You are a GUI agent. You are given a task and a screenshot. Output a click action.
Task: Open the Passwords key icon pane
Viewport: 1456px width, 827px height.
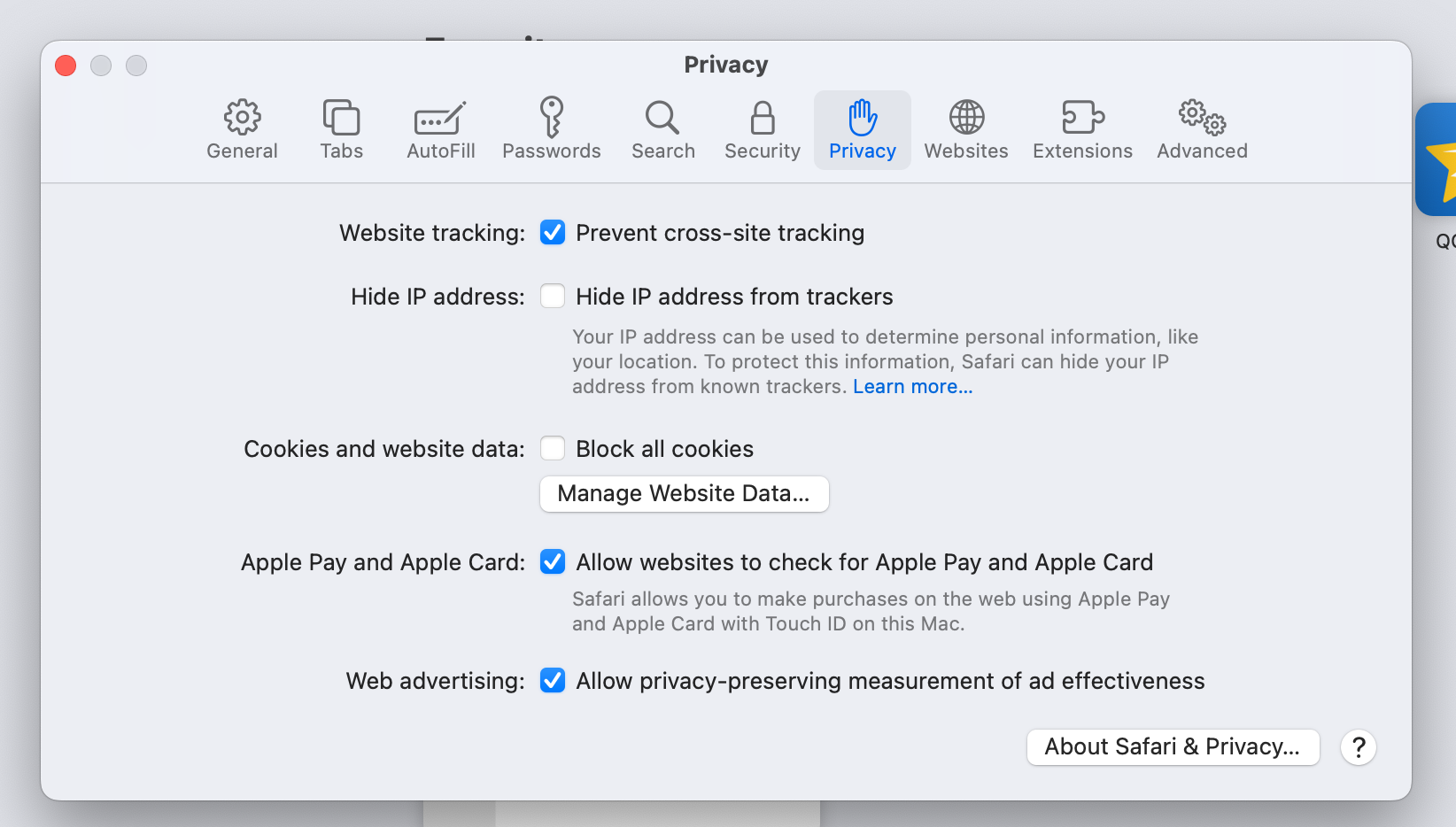[551, 129]
